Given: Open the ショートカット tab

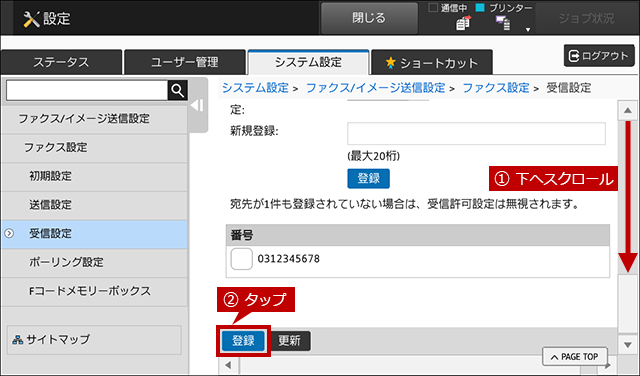Looking at the screenshot, I should pos(432,62).
